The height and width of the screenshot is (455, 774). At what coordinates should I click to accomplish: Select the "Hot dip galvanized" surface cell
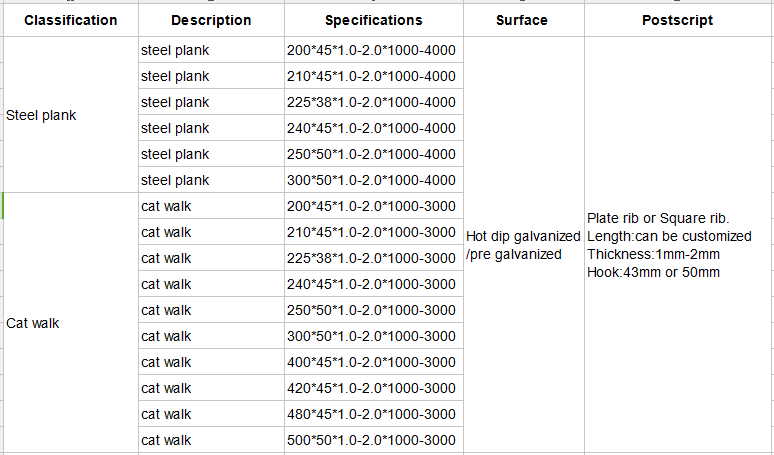tap(523, 245)
